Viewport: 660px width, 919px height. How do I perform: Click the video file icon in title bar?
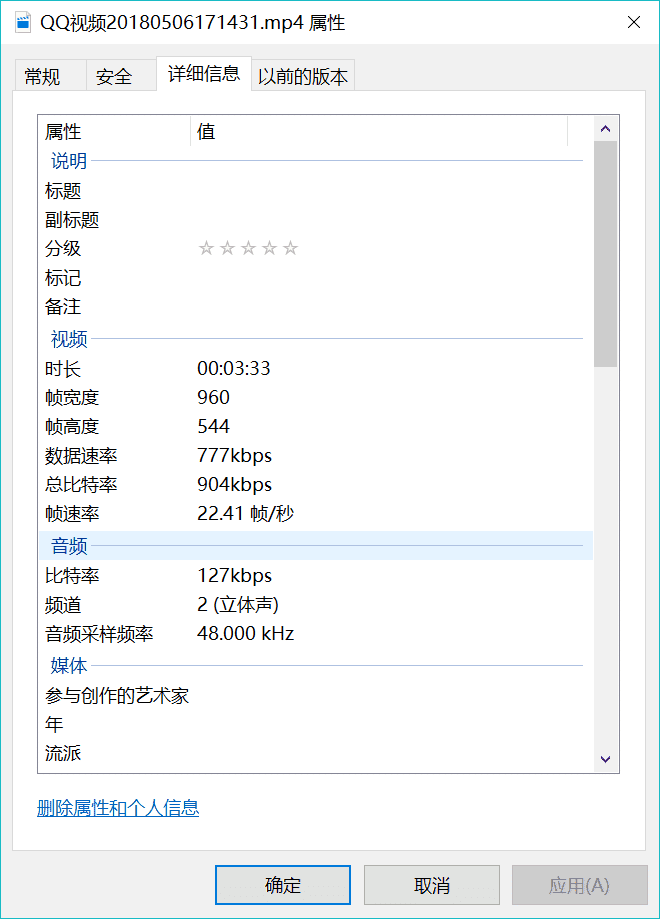coord(22,23)
